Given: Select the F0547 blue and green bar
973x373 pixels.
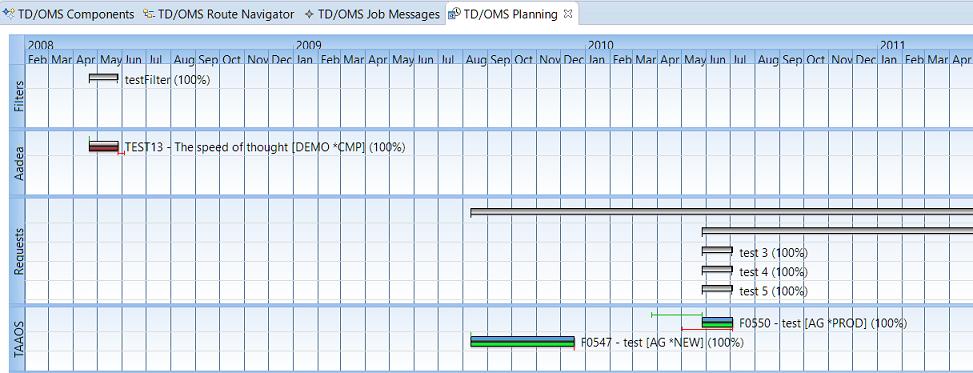Looking at the screenshot, I should [x=522, y=342].
